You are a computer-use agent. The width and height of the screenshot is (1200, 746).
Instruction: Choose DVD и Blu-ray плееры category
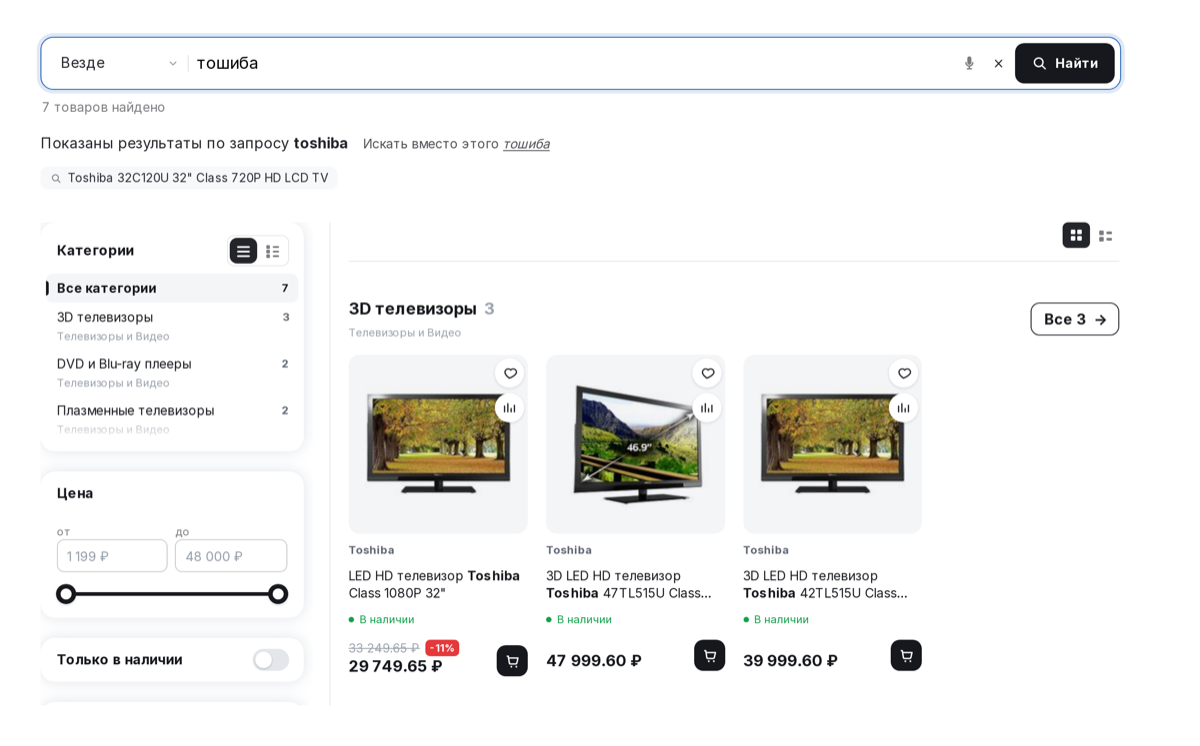tap(172, 372)
